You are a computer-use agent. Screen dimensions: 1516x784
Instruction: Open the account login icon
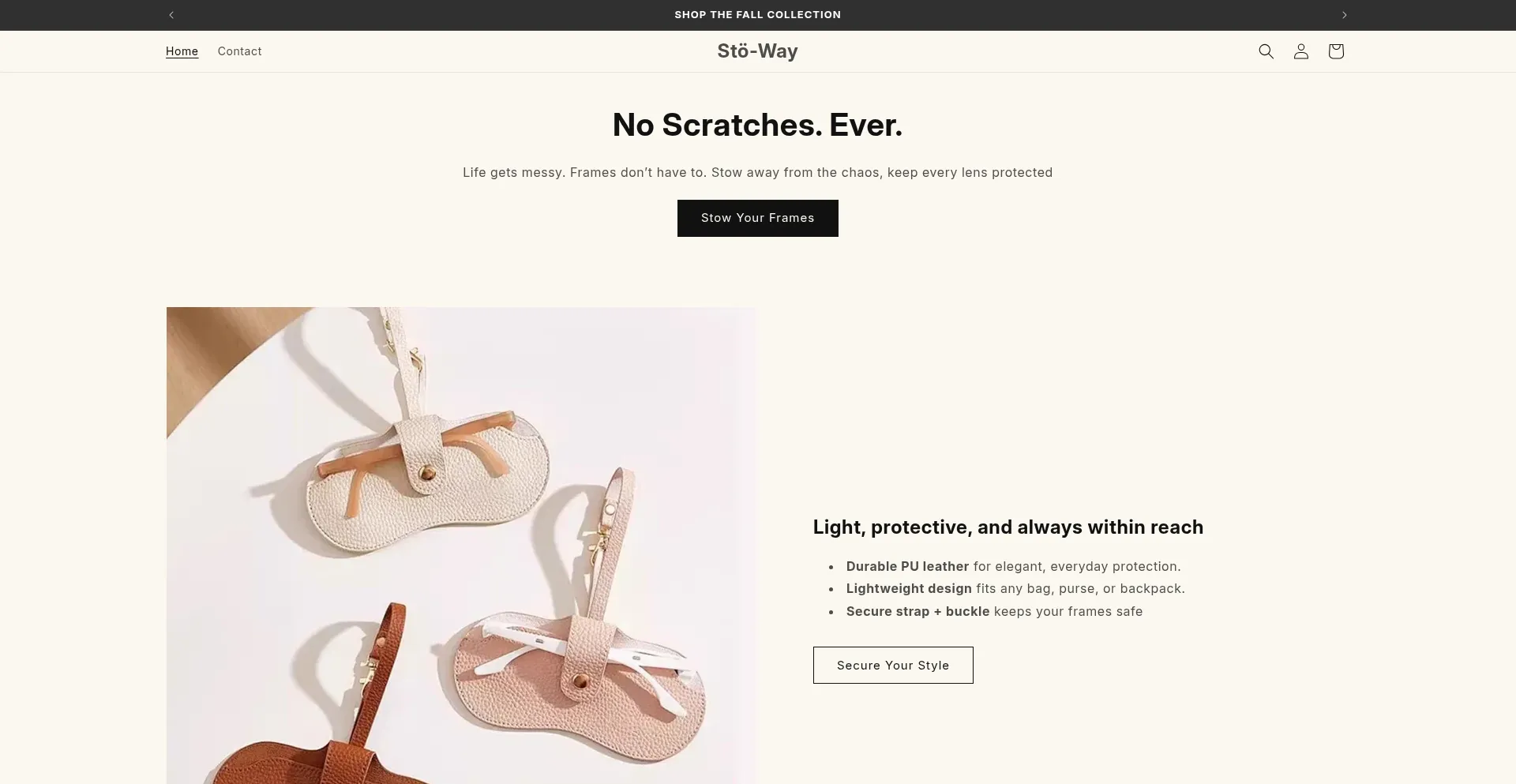point(1300,51)
